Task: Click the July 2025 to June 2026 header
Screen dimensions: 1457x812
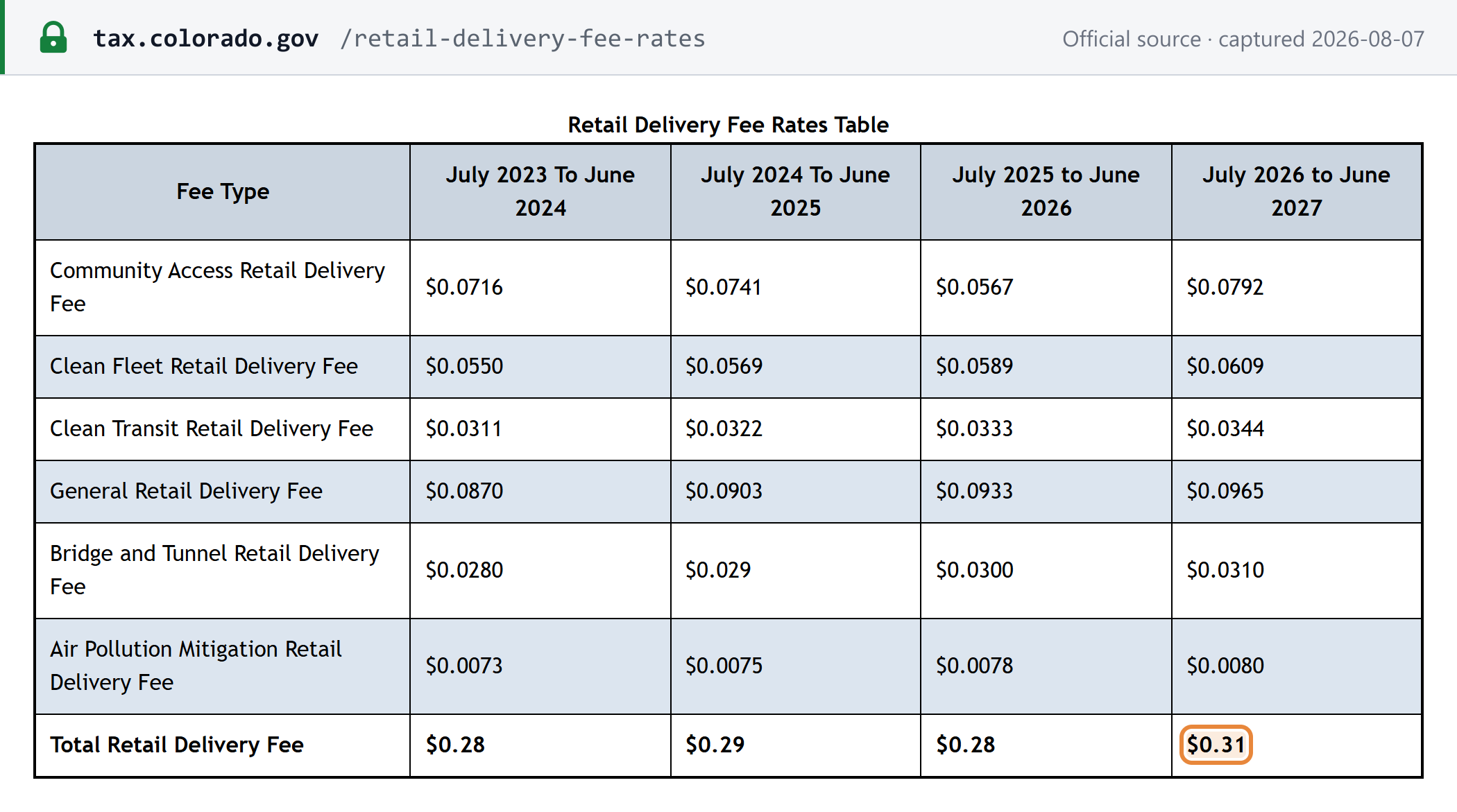Action: (1046, 191)
